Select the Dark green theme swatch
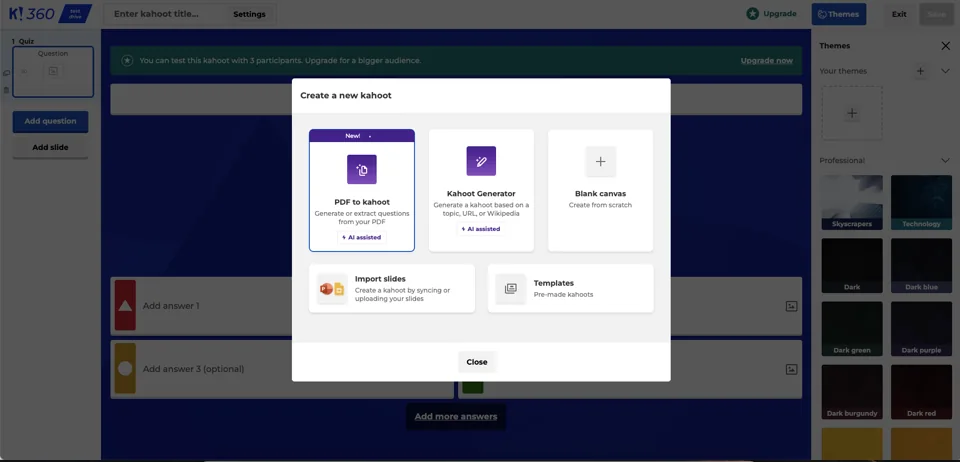Image resolution: width=960 pixels, height=462 pixels. tap(852, 328)
